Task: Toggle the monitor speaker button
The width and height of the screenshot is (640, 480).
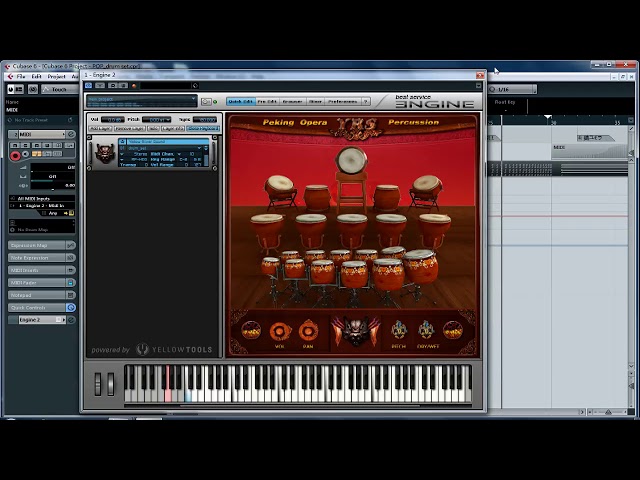Action: point(26,154)
